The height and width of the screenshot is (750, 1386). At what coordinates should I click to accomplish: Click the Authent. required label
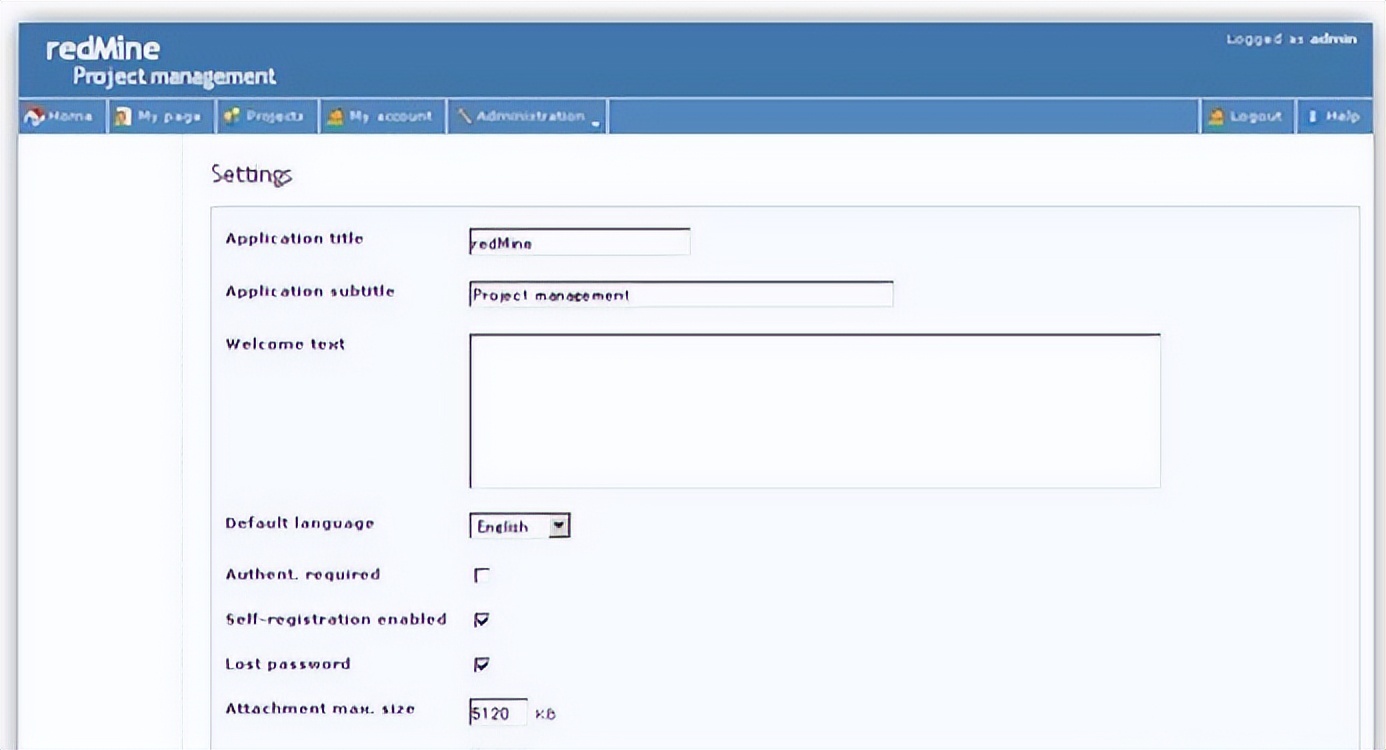pos(303,575)
